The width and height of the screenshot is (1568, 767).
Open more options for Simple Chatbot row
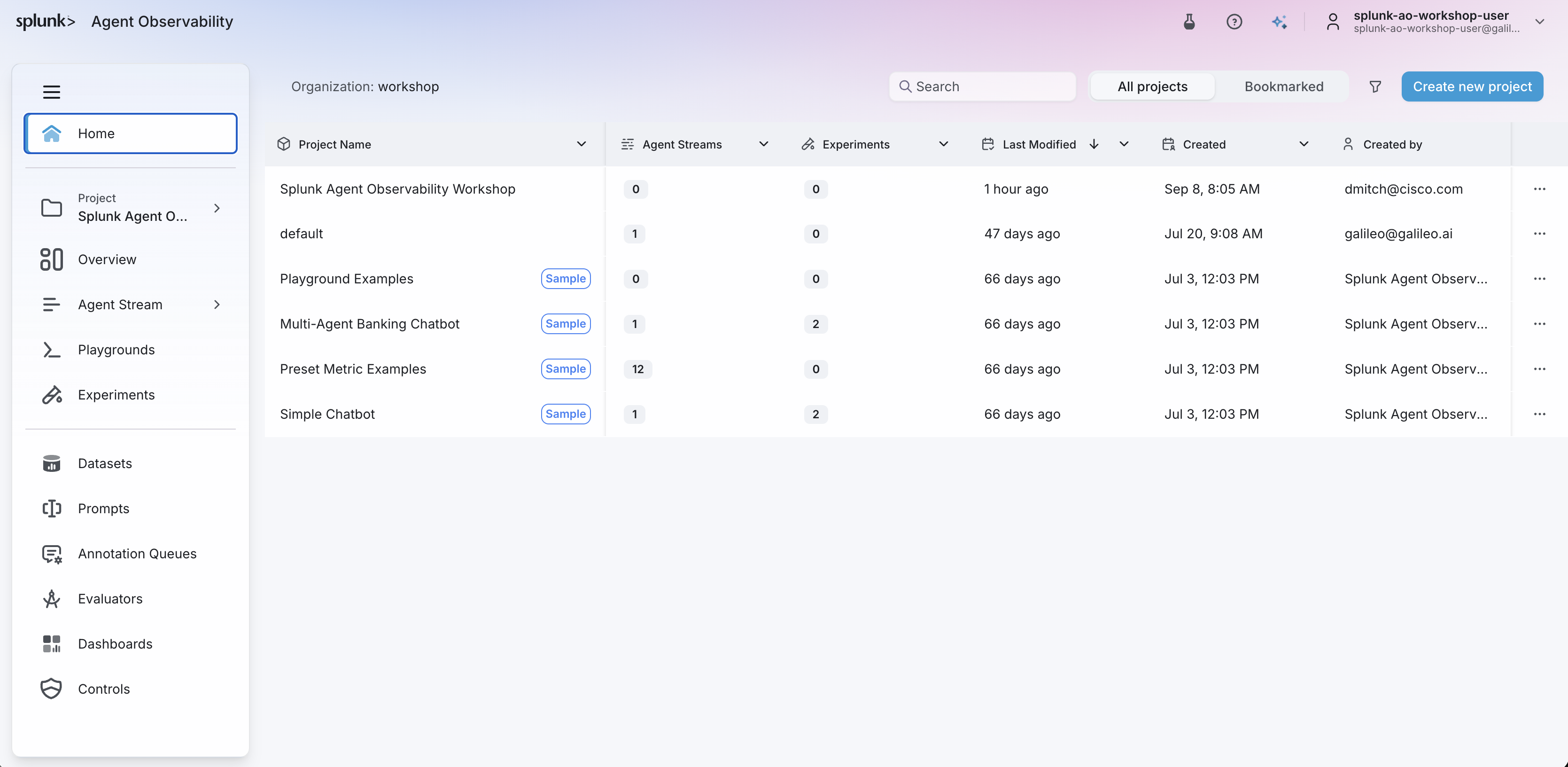pos(1539,414)
